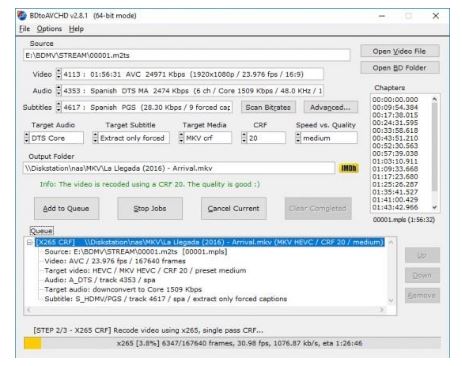Select the Source: E:\BDMV queue detail row

click(136, 252)
